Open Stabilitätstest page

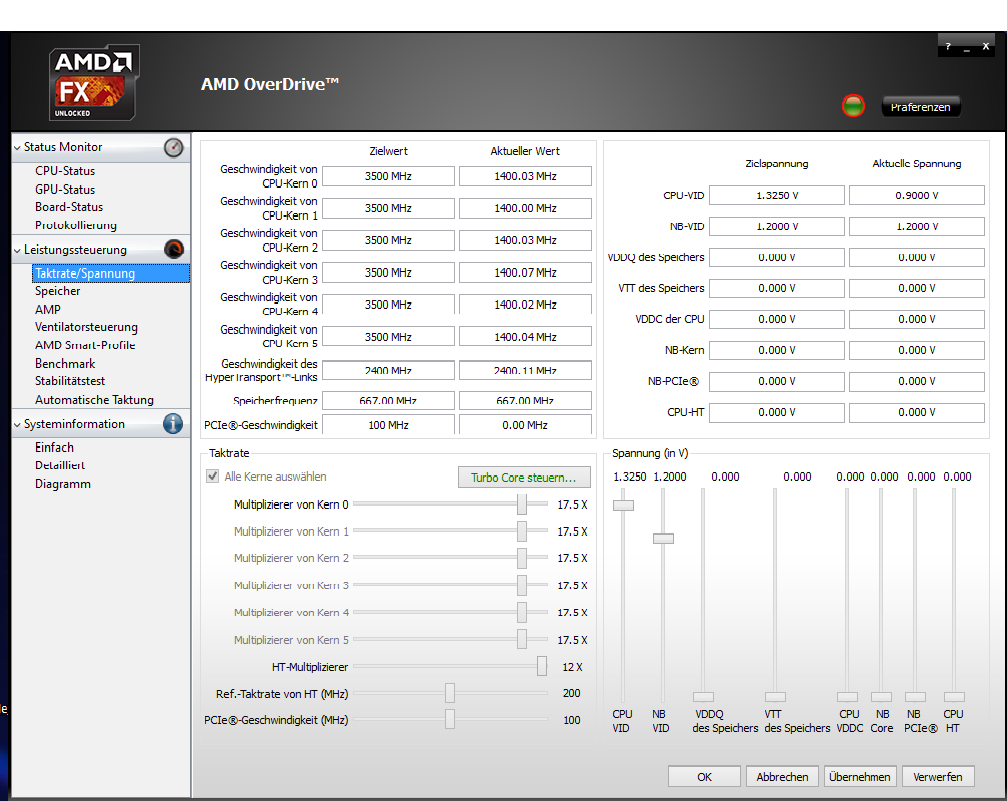click(x=69, y=381)
